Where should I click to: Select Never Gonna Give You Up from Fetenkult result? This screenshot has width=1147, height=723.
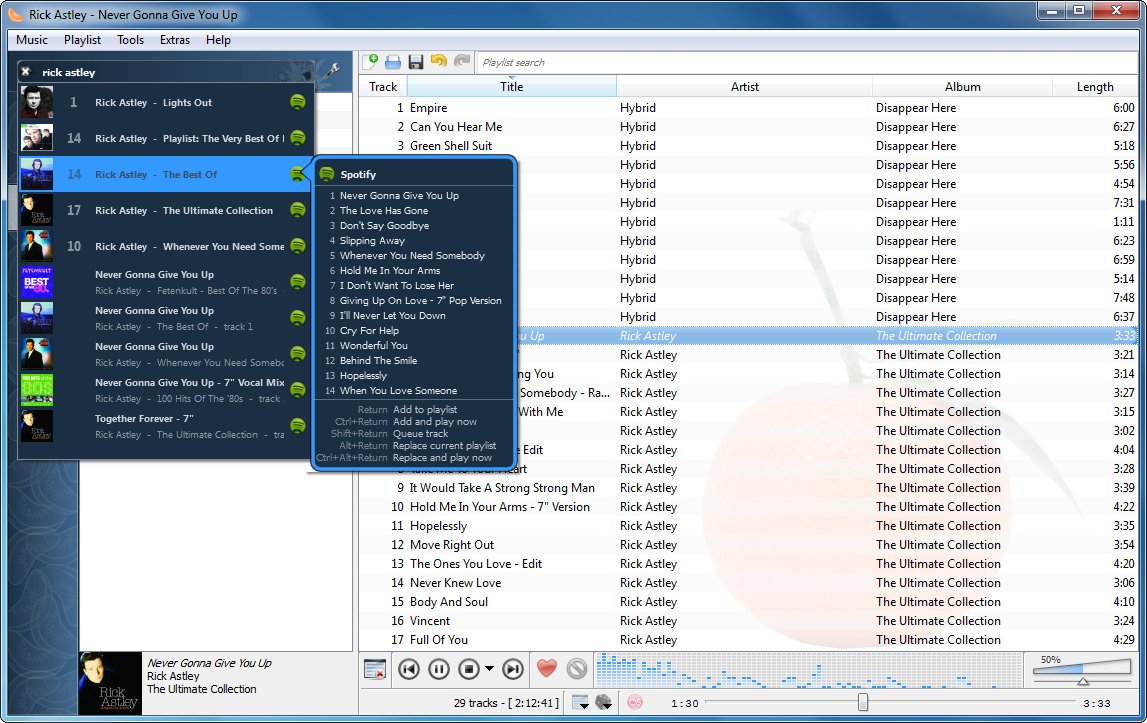166,282
